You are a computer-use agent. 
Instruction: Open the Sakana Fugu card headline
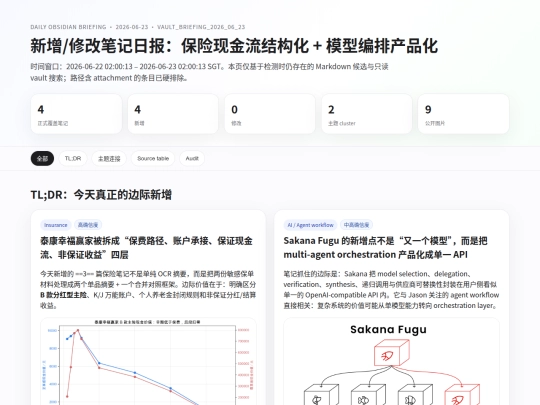tap(385, 248)
